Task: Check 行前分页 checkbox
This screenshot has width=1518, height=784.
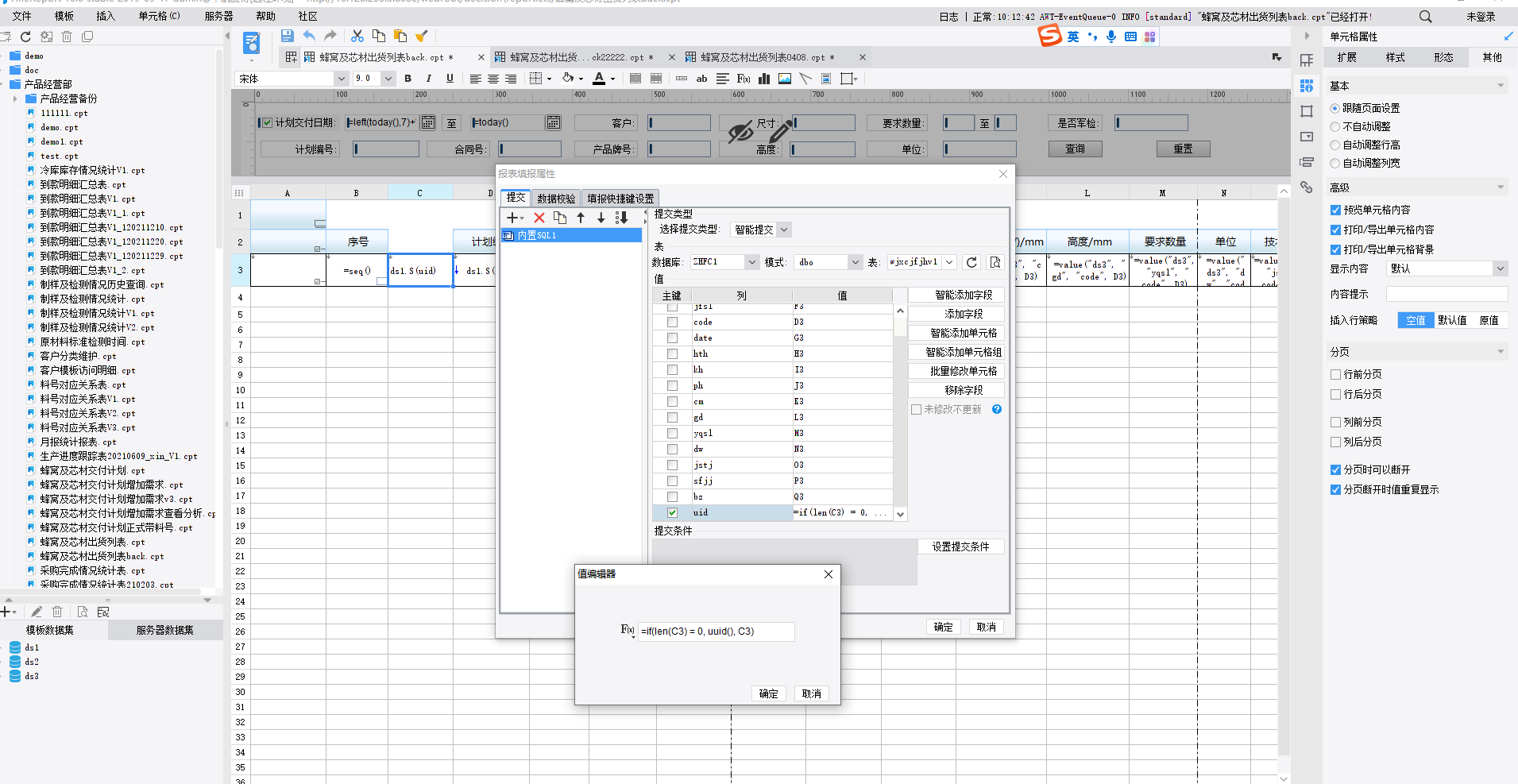Action: click(1336, 374)
